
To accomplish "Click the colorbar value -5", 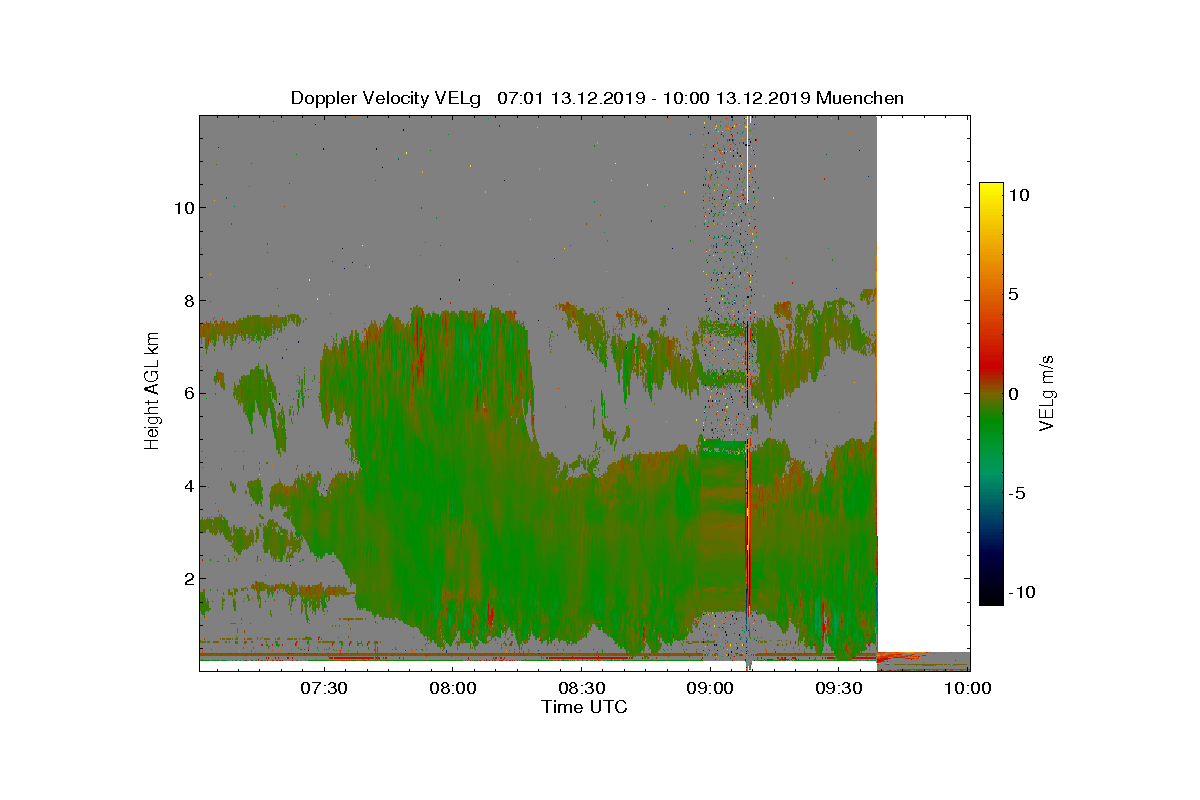I will pos(1016,493).
